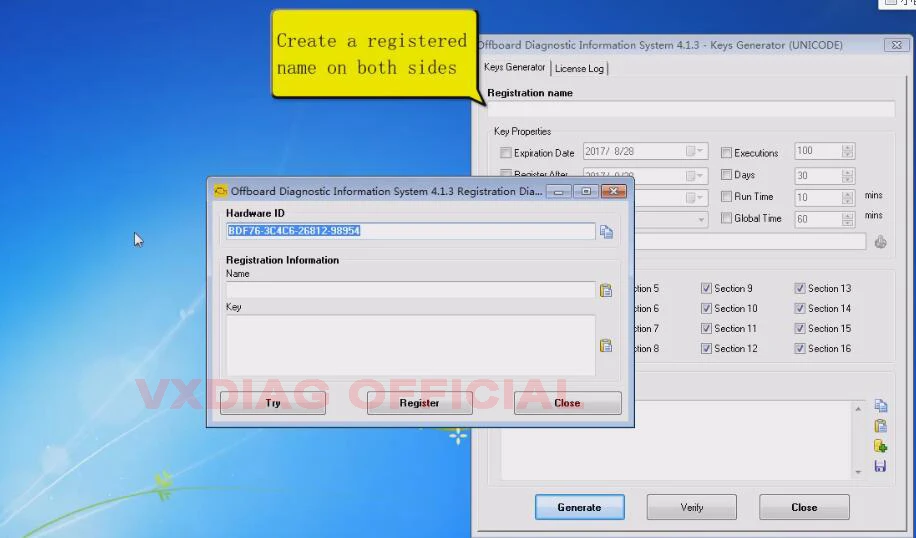
Task: Switch to Keys Generator tab
Action: [514, 67]
